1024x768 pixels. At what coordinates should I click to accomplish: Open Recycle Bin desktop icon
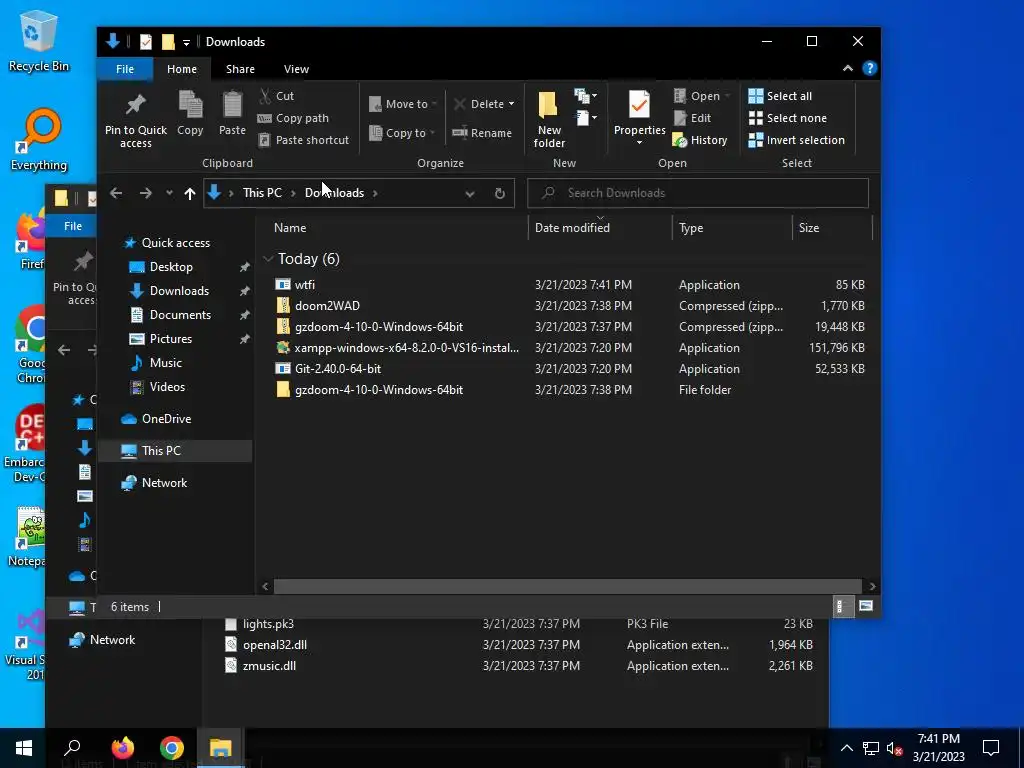(38, 42)
